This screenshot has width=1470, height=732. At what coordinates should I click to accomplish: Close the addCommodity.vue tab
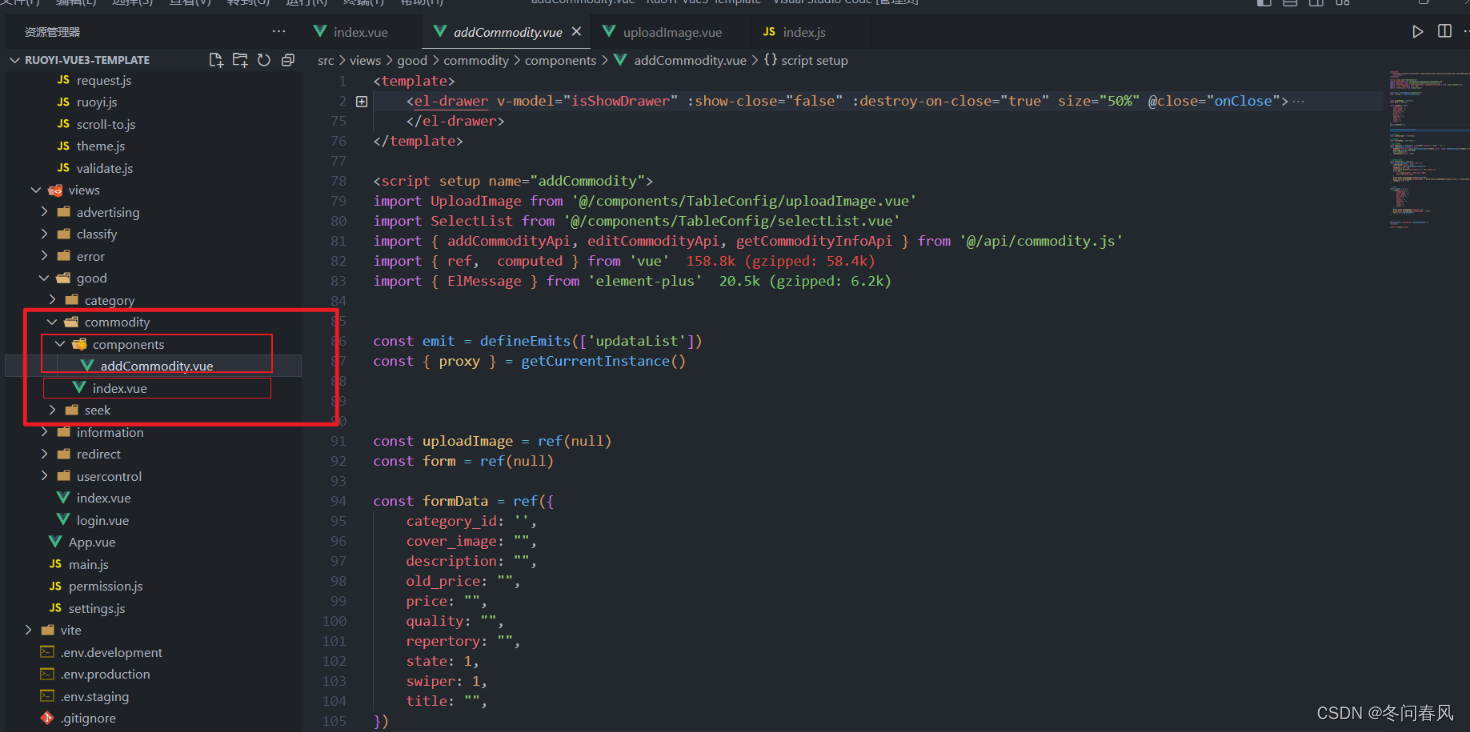coord(575,31)
